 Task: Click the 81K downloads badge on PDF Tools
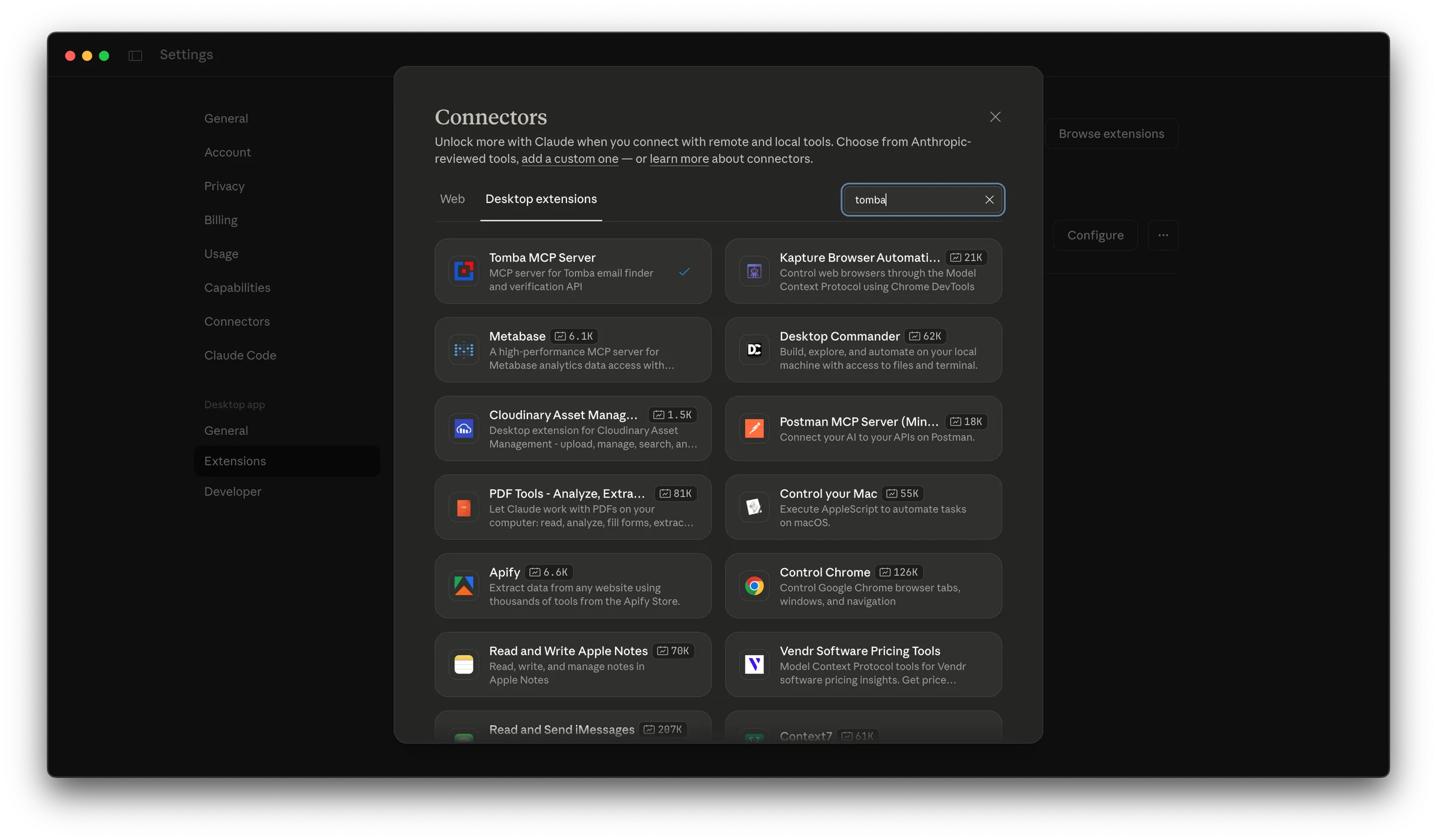coord(675,494)
